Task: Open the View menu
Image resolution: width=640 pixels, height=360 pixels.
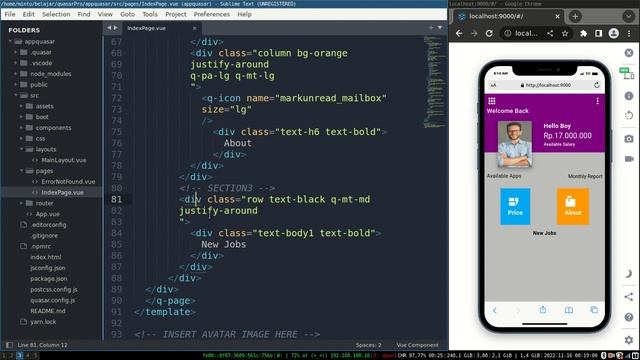Action: [x=105, y=14]
